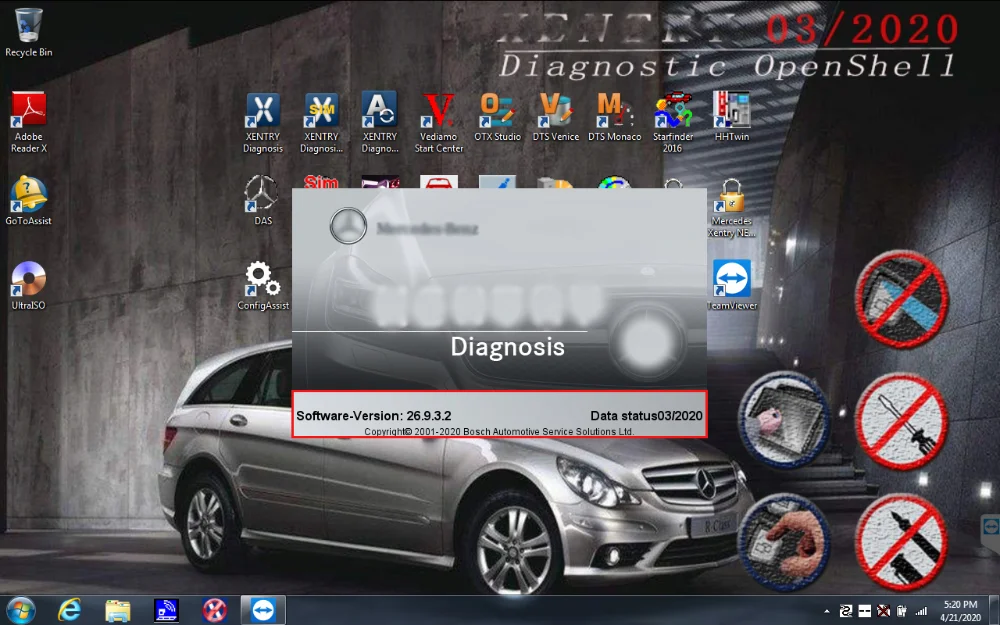Click the red crossed-circle taskbar icon

pos(215,610)
